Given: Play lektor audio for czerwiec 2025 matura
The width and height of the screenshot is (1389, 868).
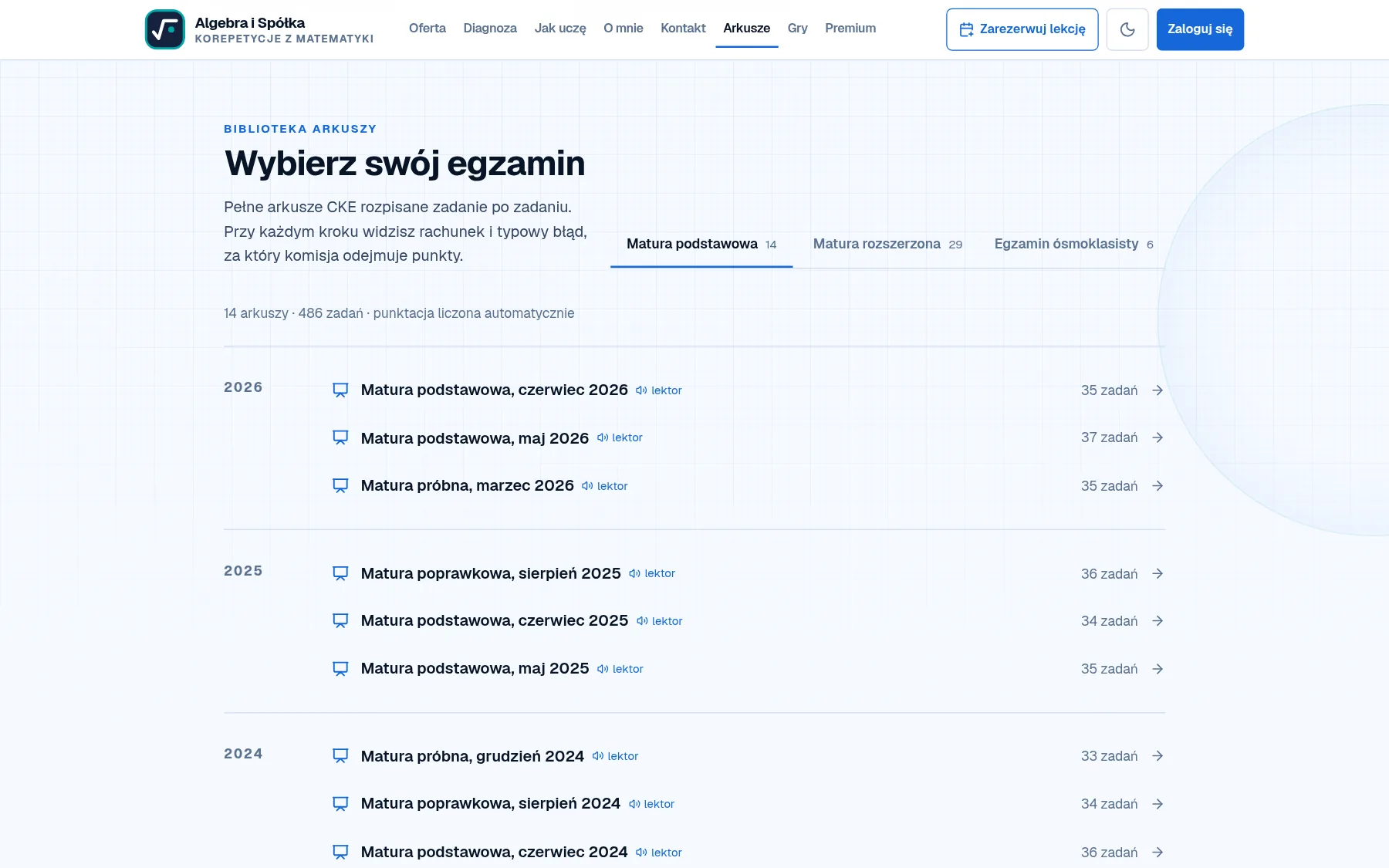Looking at the screenshot, I should tap(660, 621).
